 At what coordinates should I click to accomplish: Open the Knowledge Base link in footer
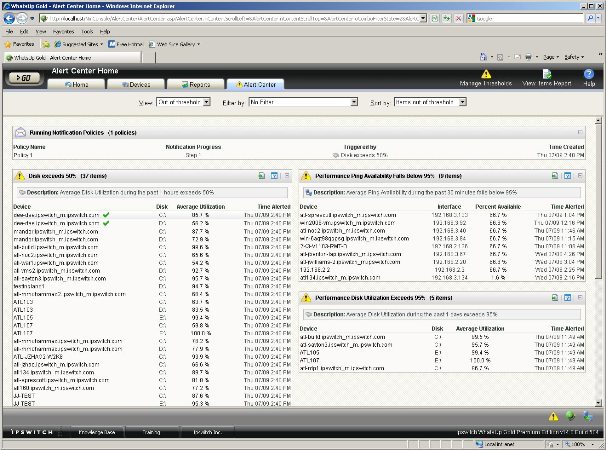click(x=97, y=432)
